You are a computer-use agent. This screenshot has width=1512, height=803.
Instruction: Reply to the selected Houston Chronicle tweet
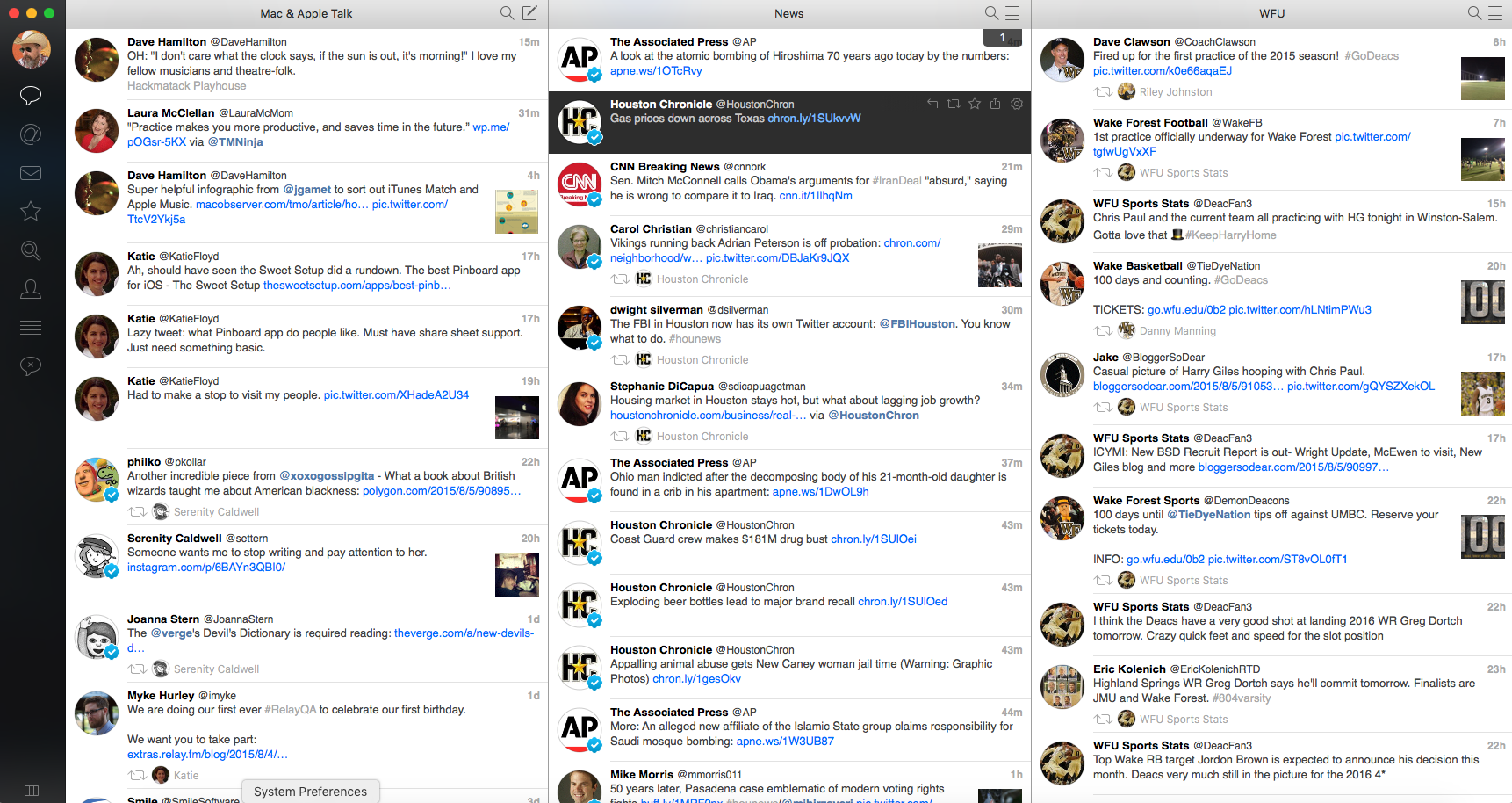932,104
